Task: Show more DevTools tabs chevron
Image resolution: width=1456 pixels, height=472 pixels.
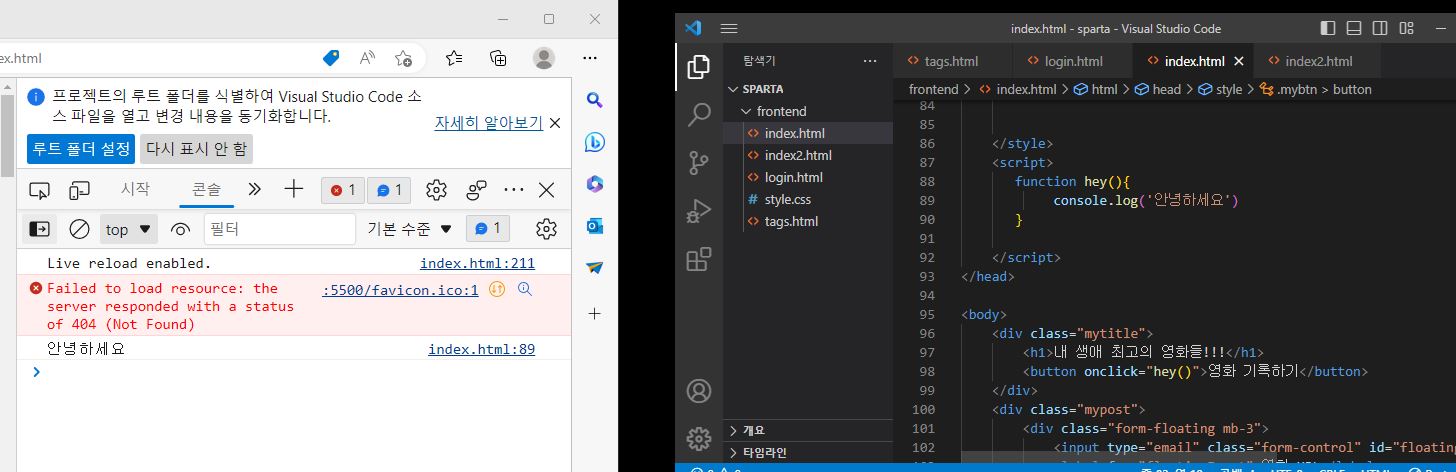Action: point(254,189)
